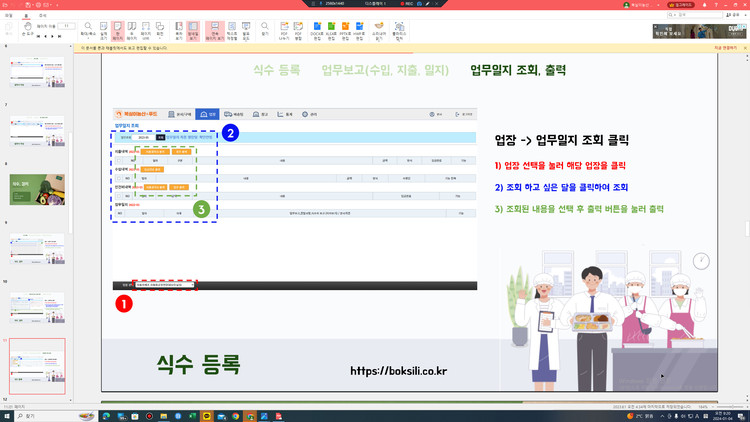This screenshot has height=422, width=750.
Task: Open text auto-scroll tool
Action: pyautogui.click(x=232, y=31)
